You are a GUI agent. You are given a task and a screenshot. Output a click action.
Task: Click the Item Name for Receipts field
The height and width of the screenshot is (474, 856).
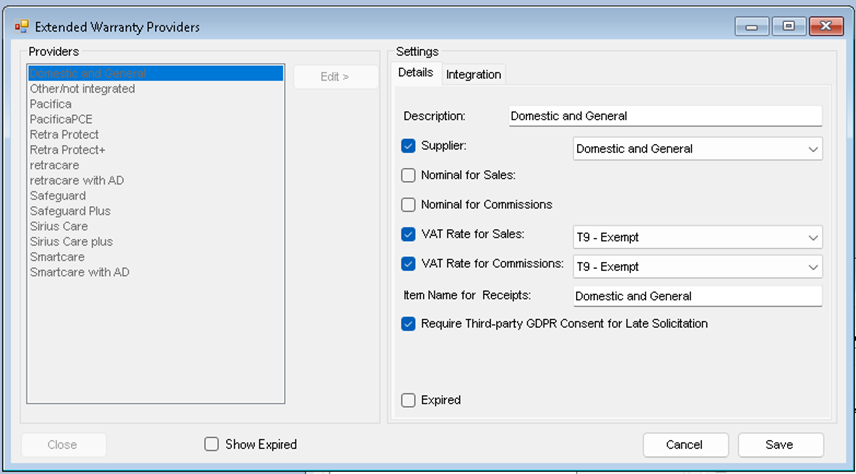point(698,296)
